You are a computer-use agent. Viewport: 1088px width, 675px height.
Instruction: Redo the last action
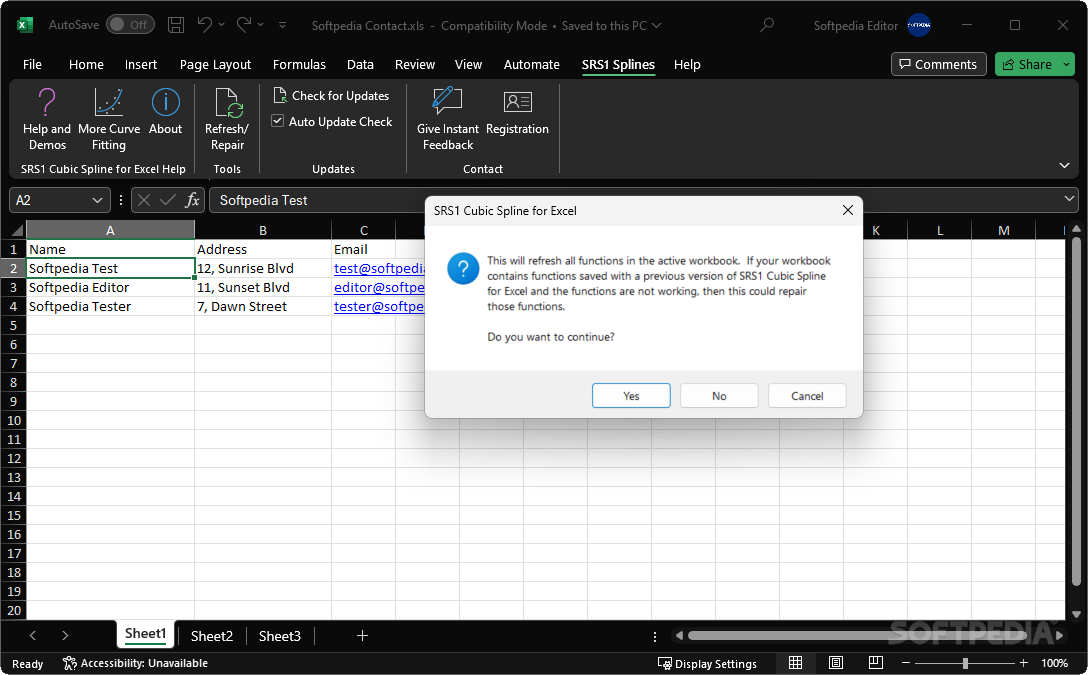coord(244,25)
